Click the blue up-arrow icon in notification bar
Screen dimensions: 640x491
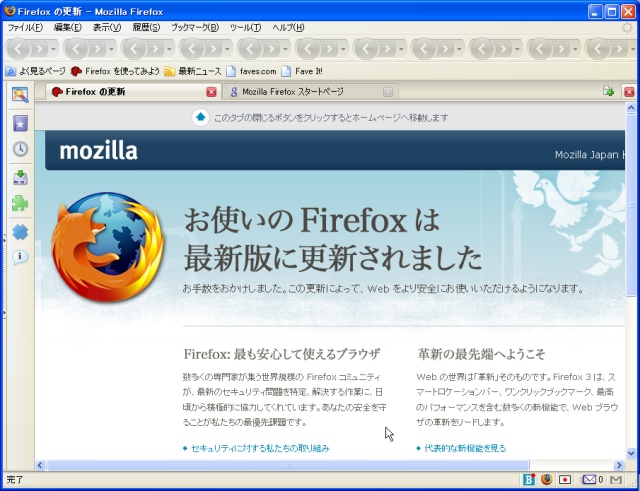(200, 118)
